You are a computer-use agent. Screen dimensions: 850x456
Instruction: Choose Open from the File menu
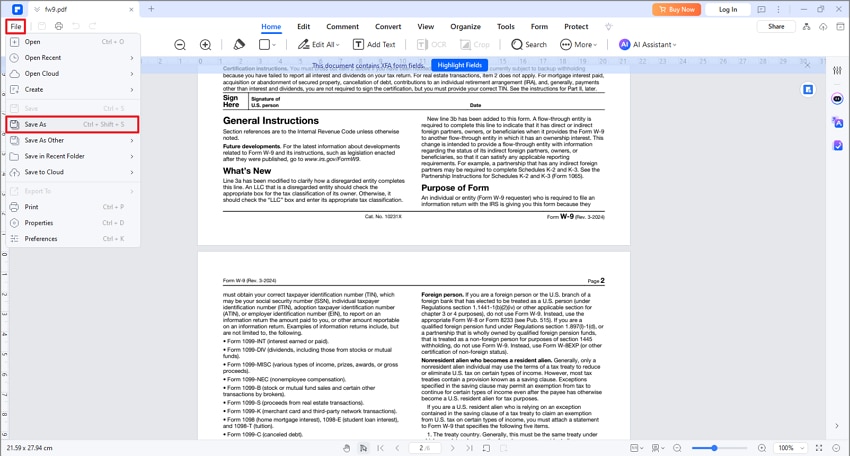(73, 42)
